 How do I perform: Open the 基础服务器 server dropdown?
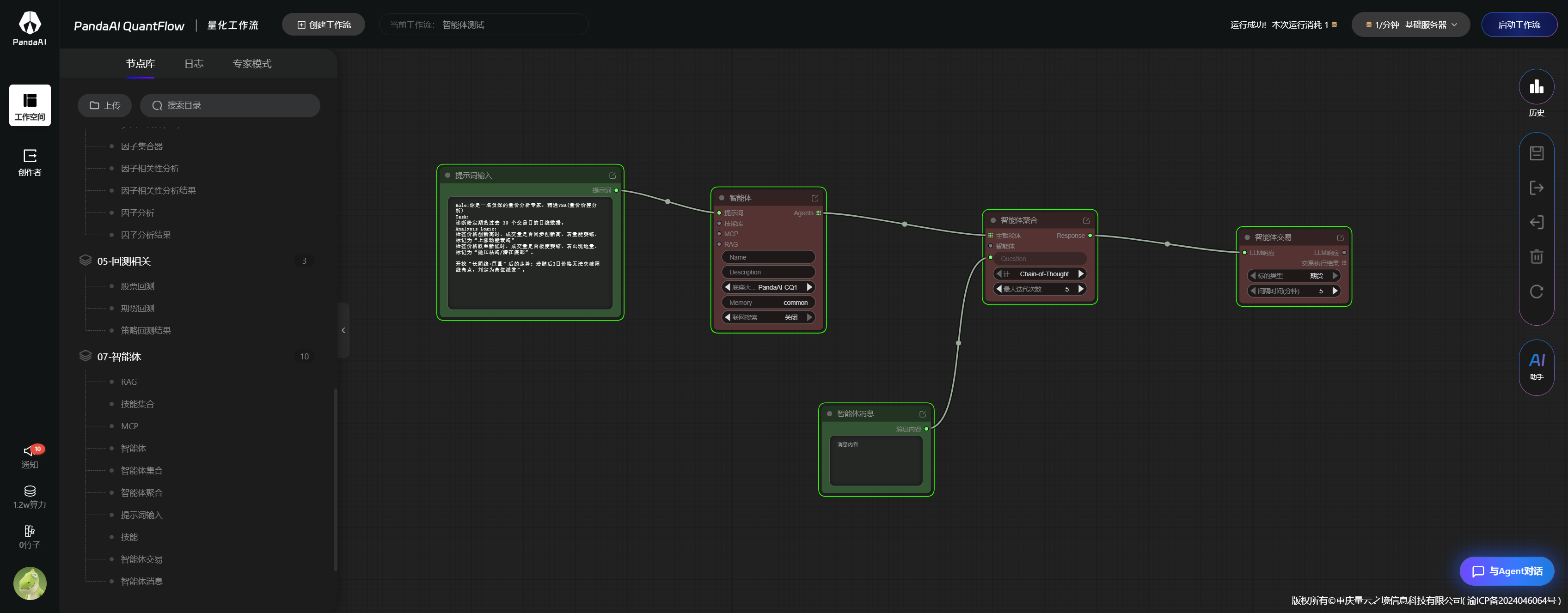click(x=1410, y=25)
